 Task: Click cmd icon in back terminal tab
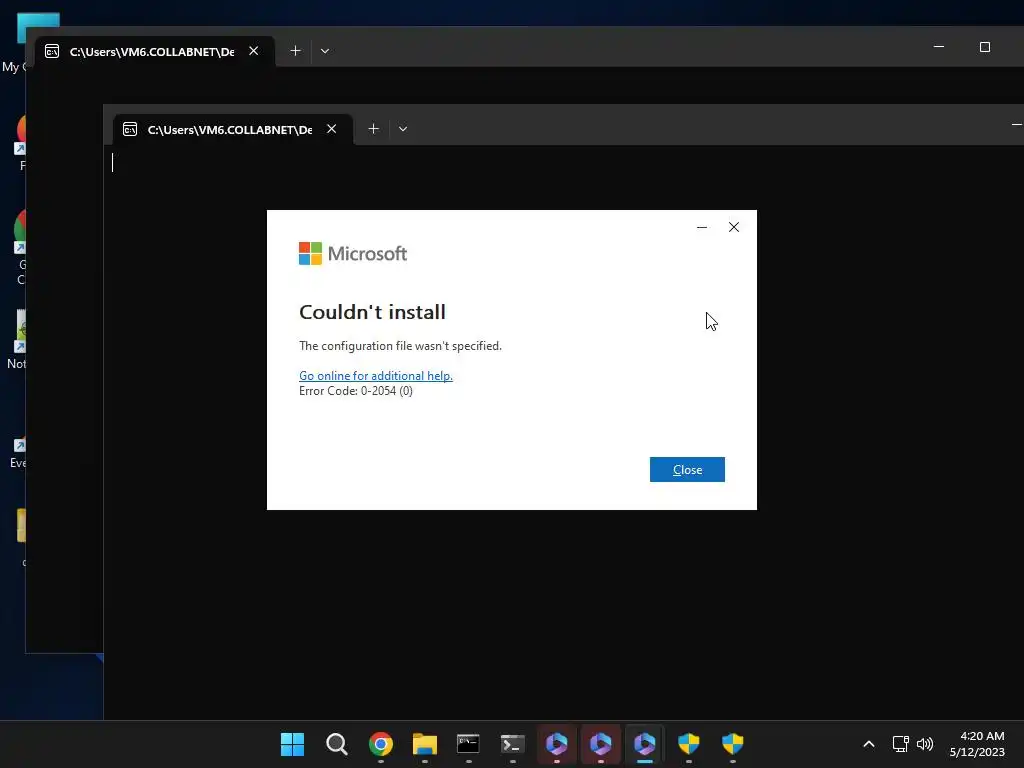[52, 52]
